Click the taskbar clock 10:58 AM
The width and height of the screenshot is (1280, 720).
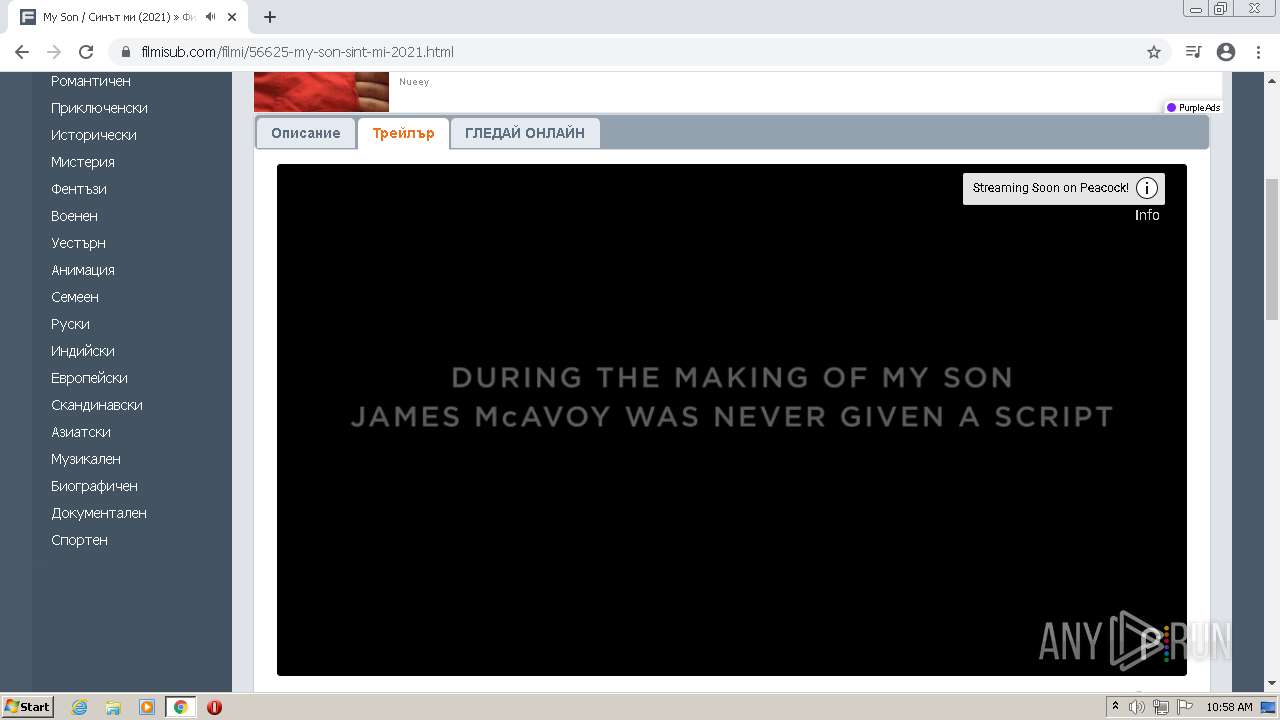(x=1229, y=707)
